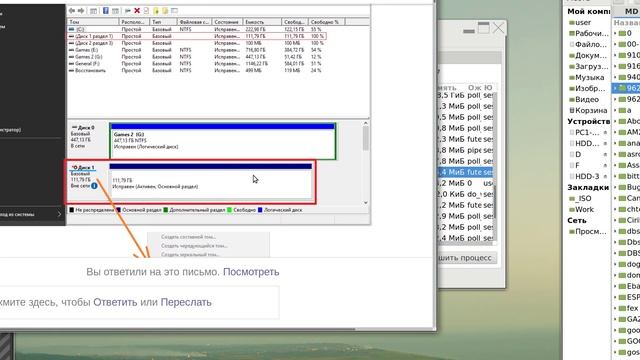
Task: Click the Посмотреть link in the email
Action: click(x=251, y=272)
